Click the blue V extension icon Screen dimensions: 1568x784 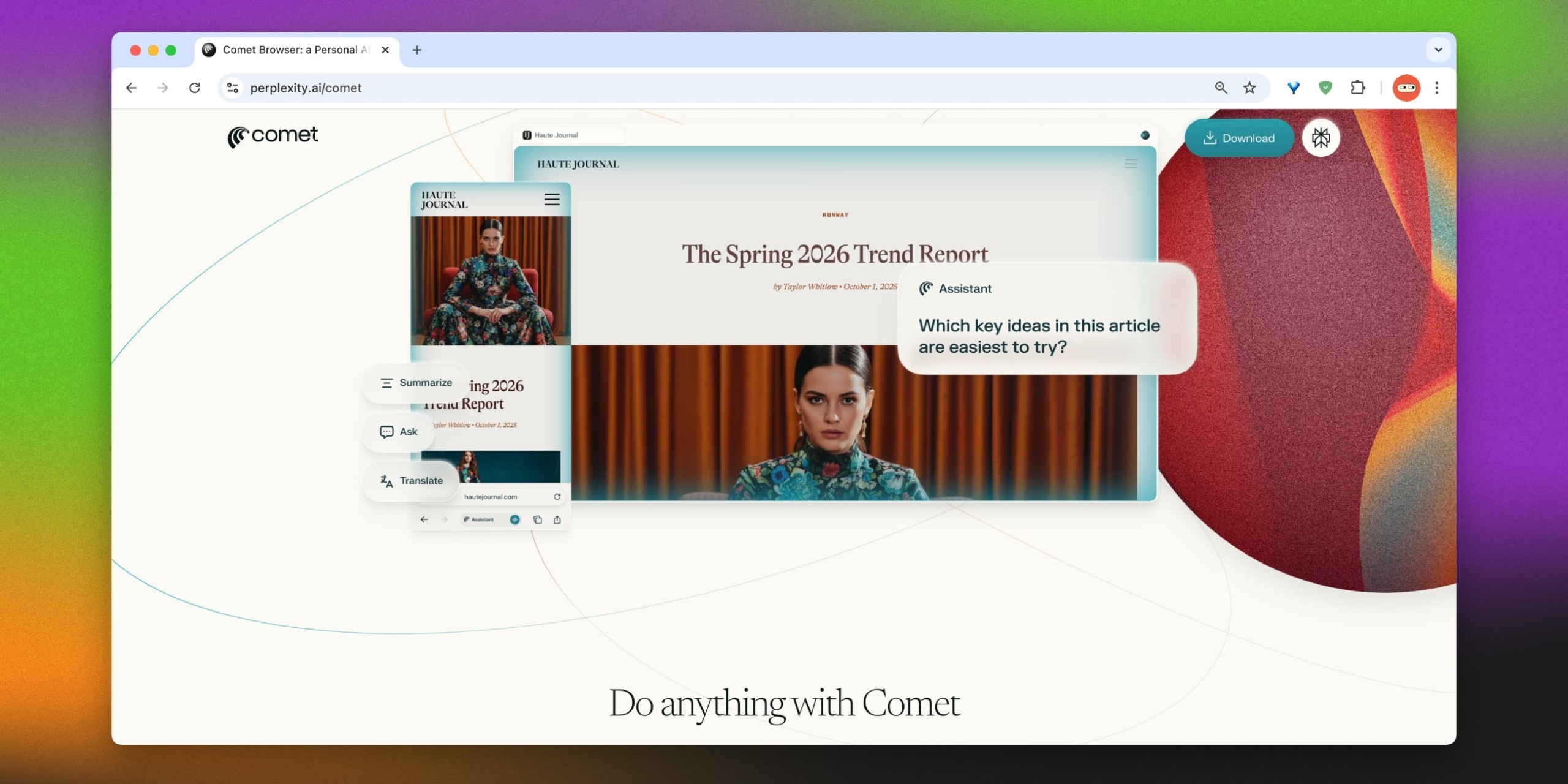point(1293,88)
